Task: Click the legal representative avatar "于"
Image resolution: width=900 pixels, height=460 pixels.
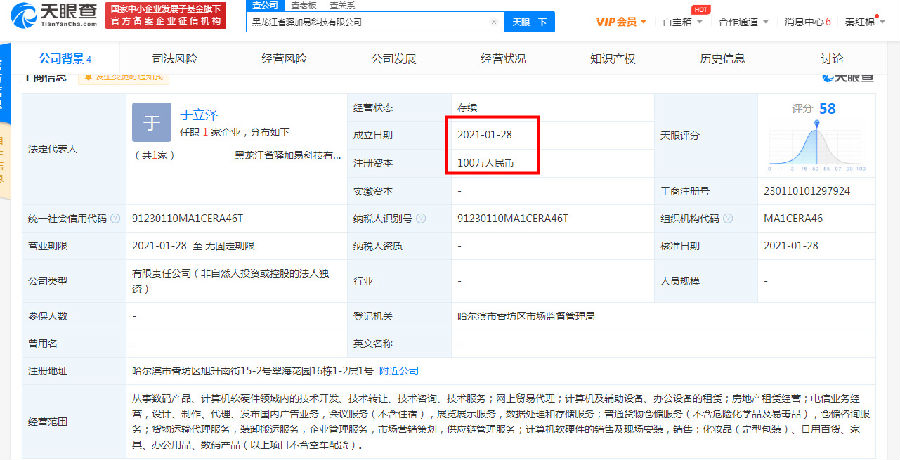Action: pos(152,123)
